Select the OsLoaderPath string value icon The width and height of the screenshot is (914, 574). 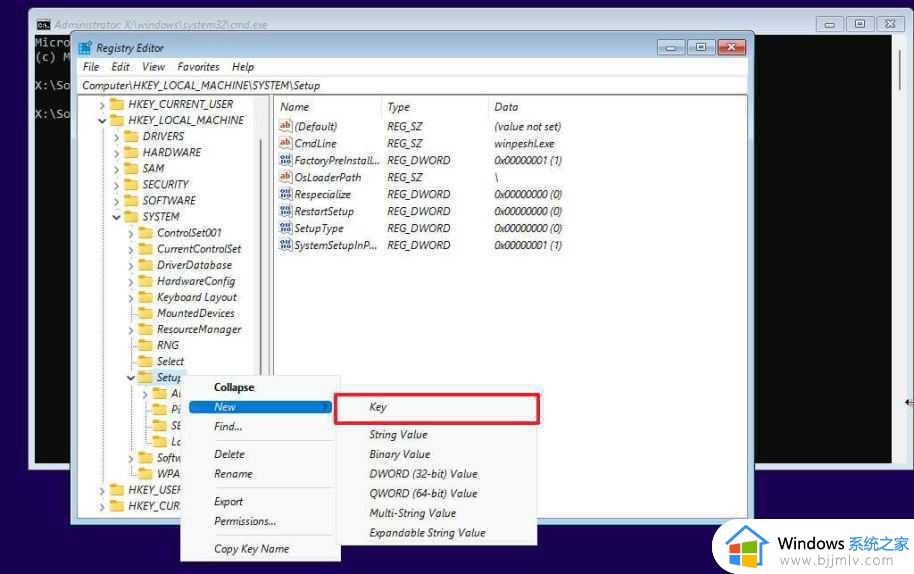coord(286,177)
